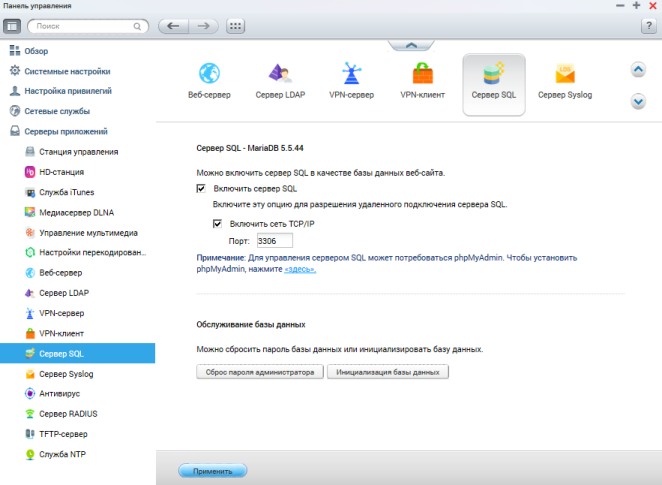Viewport: 662px width, 485px height.
Task: Click the Применить button
Action: (212, 471)
